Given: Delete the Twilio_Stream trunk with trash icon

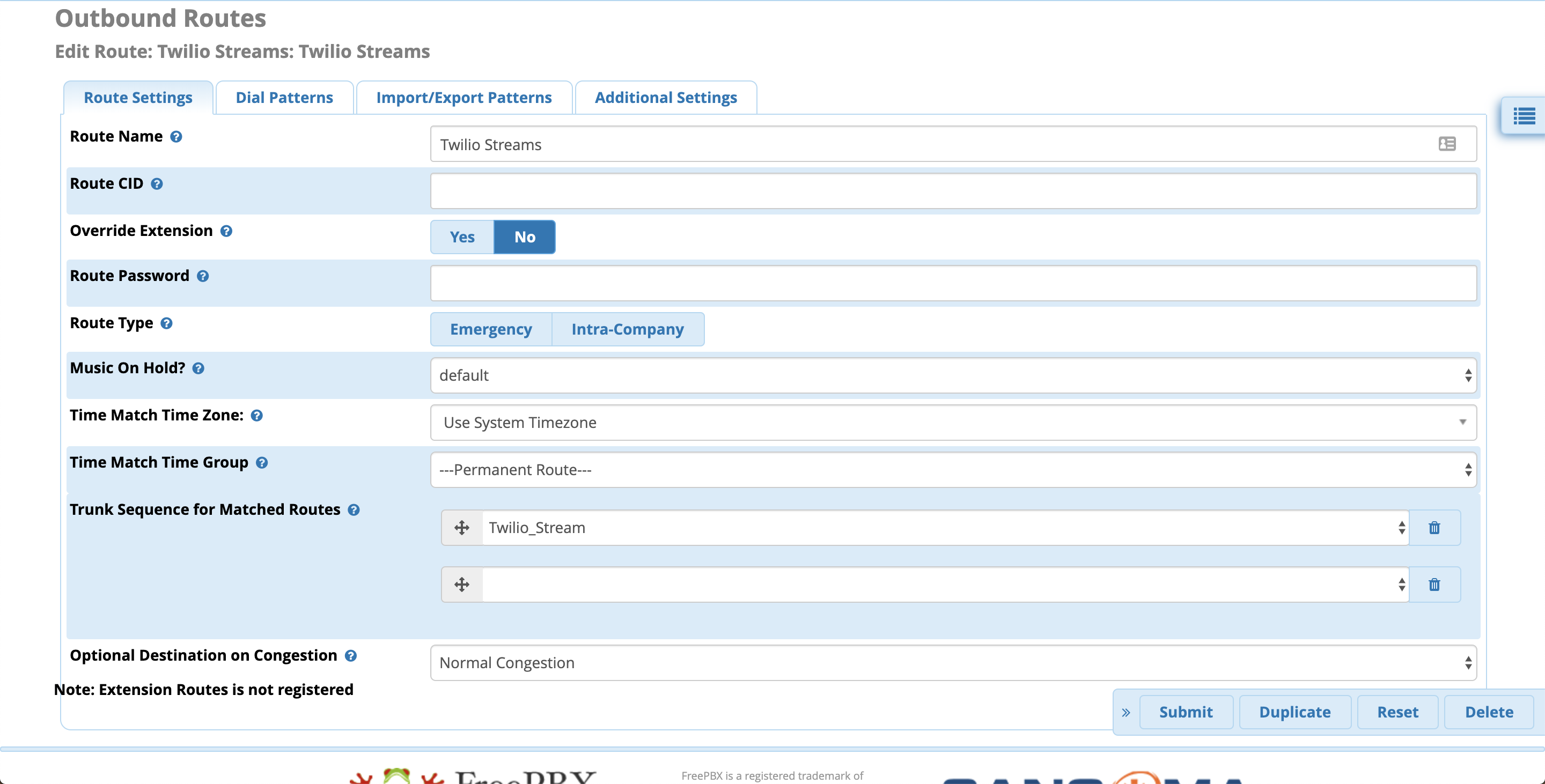Looking at the screenshot, I should [1434, 528].
